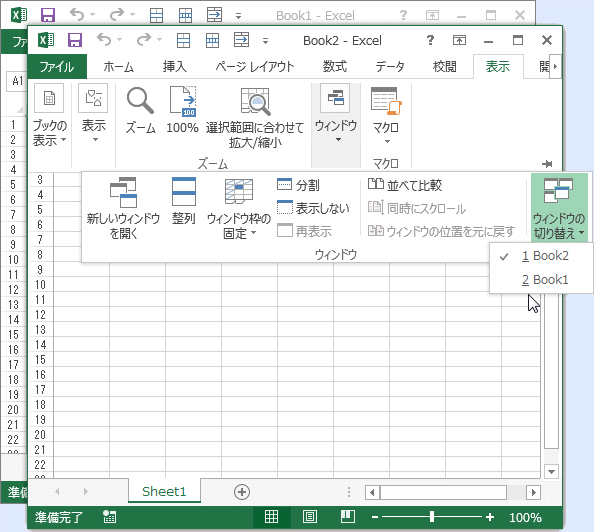Screen dimensions: 594x532
Task: Select checked 1 Book2 in window list
Action: pyautogui.click(x=541, y=256)
